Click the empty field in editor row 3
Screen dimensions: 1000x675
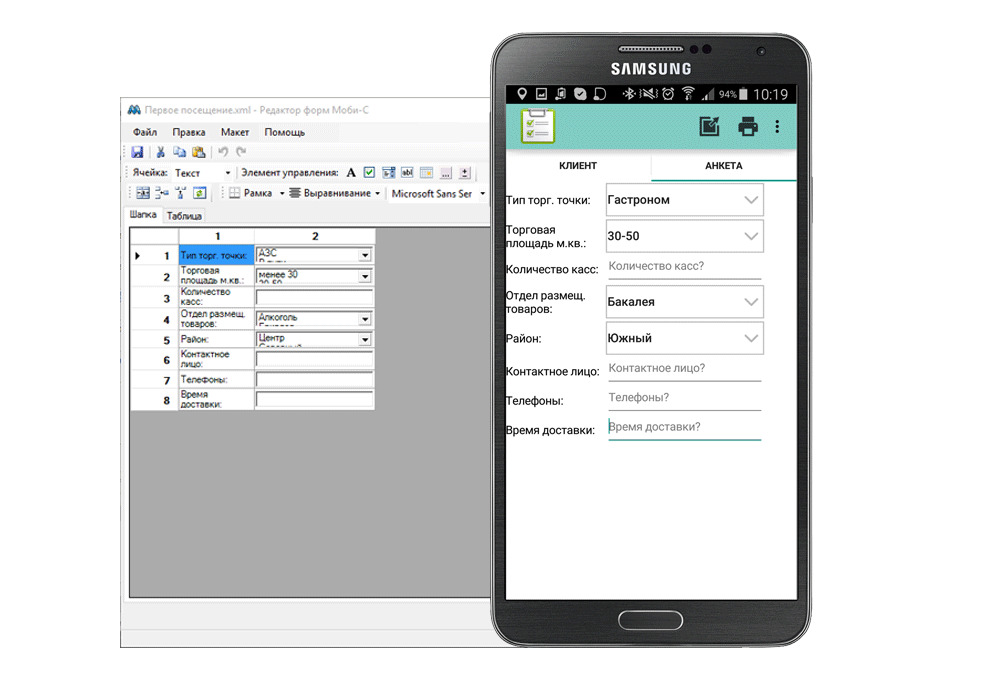click(314, 297)
